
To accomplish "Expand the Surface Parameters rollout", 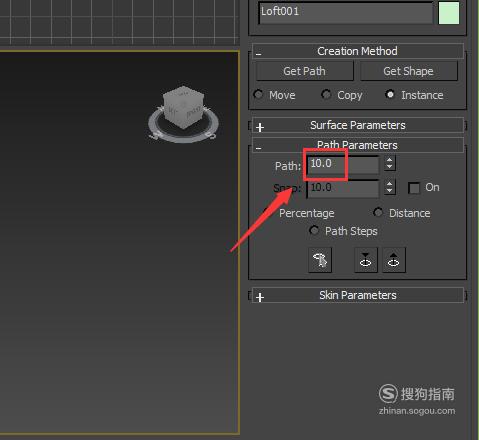I will pos(358,125).
